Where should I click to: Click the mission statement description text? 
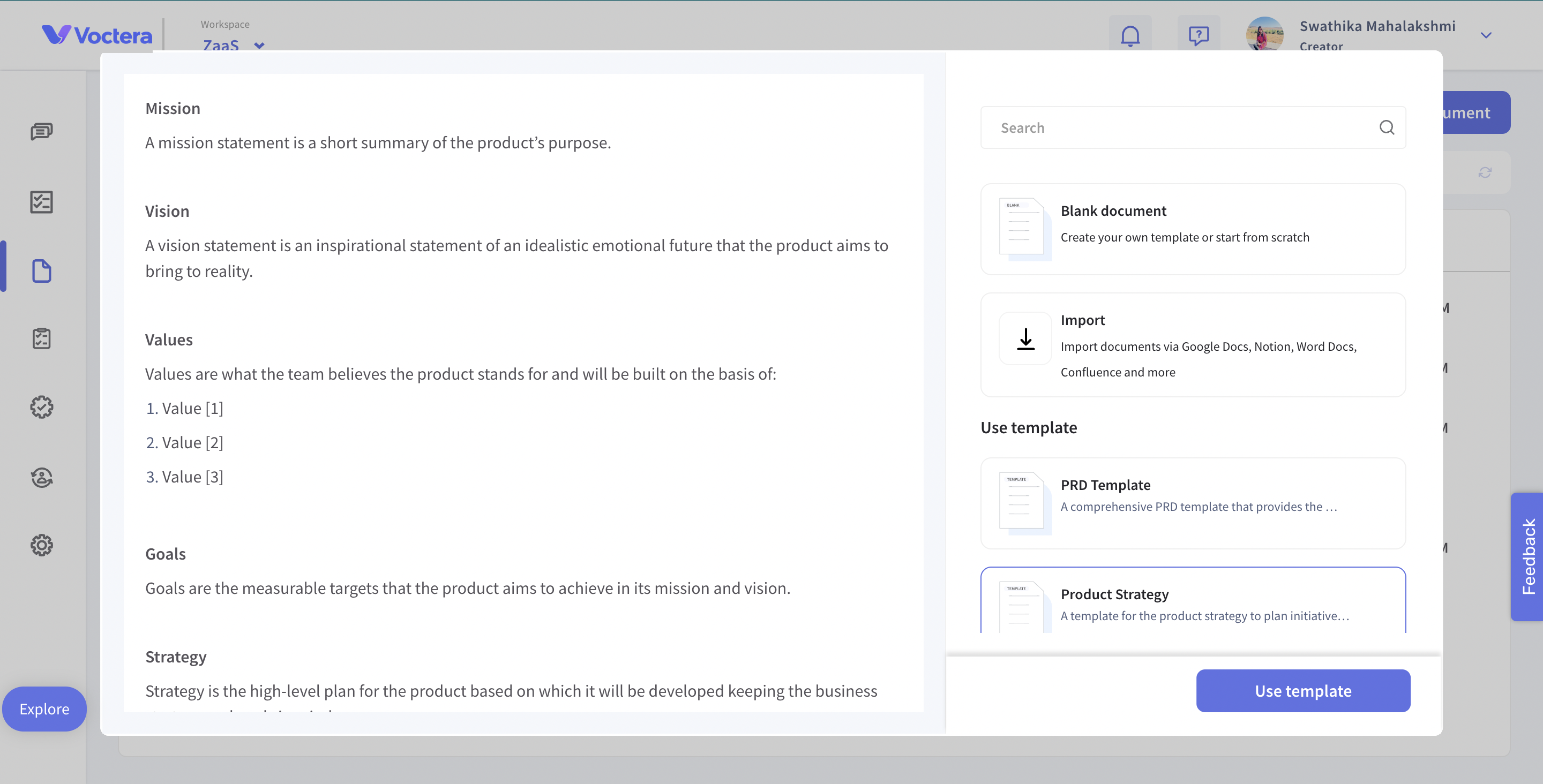tap(378, 142)
